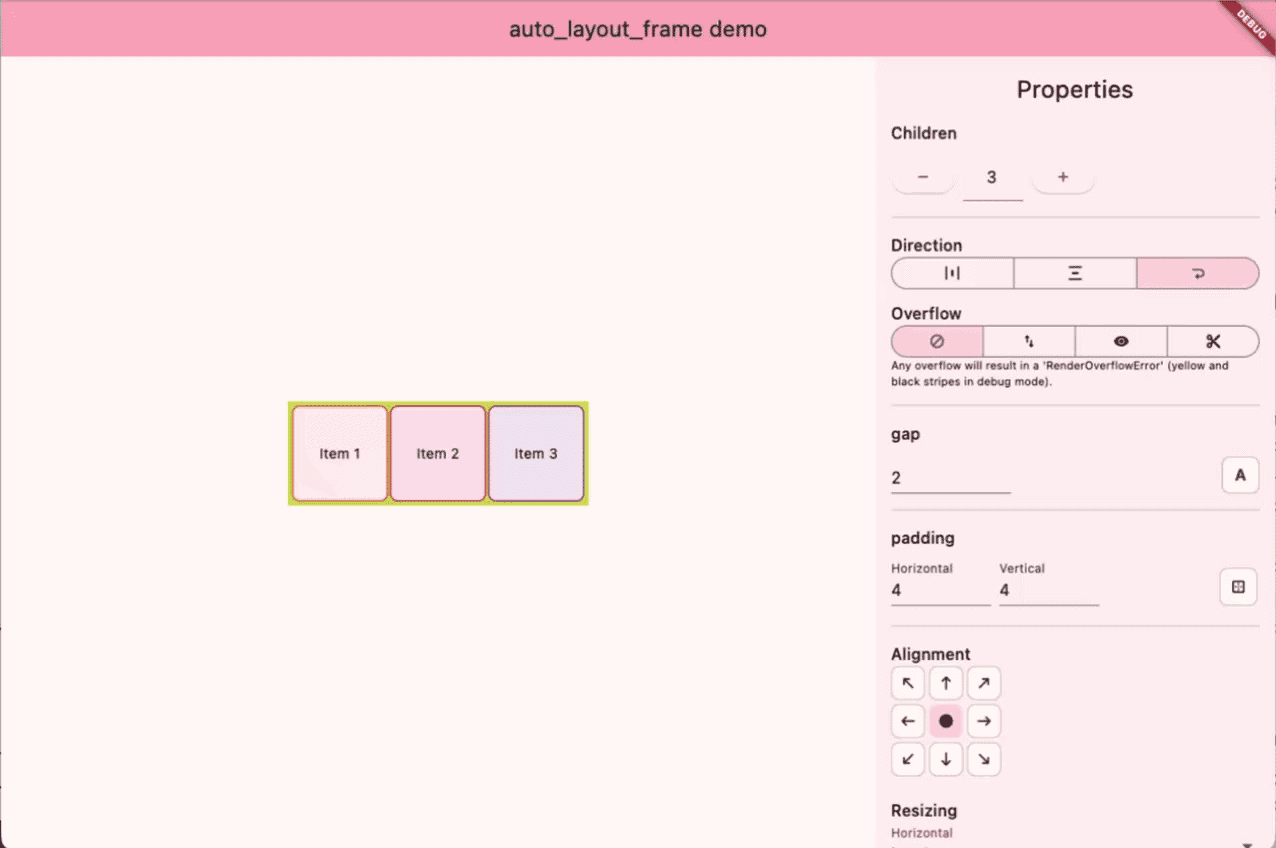The image size is (1276, 848).
Task: Align children to top-left arrow
Action: pyautogui.click(x=908, y=683)
